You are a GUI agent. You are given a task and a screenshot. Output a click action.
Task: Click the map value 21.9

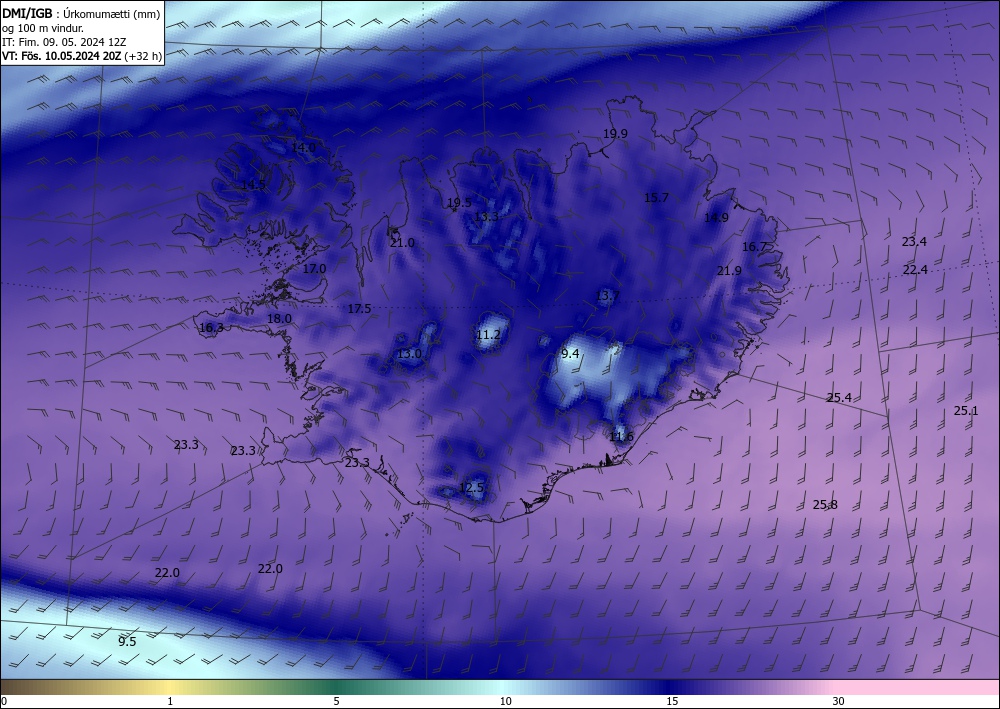pos(729,271)
